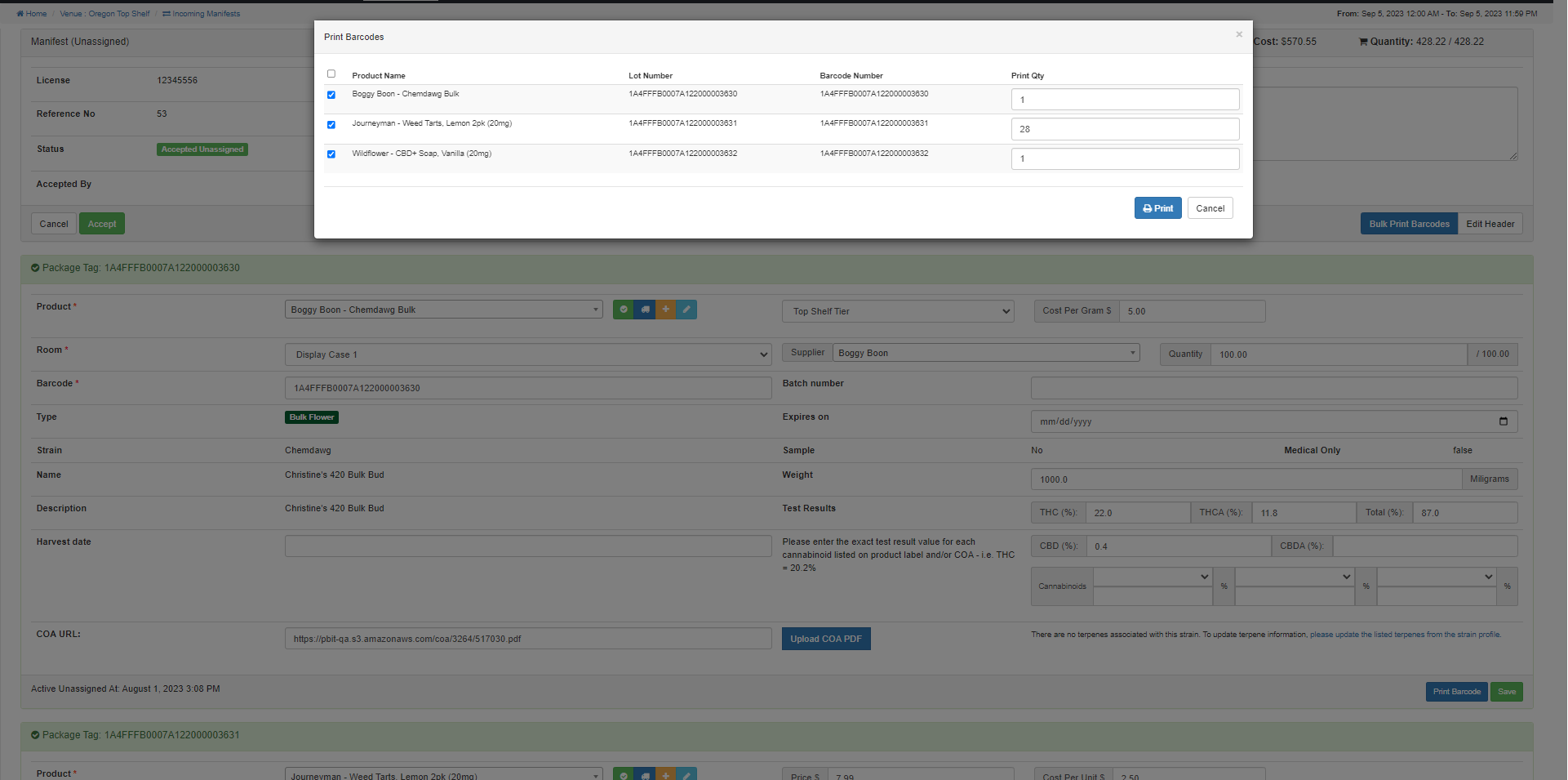
Task: Toggle the select-all checkbox in barcode table header
Action: 331,74
